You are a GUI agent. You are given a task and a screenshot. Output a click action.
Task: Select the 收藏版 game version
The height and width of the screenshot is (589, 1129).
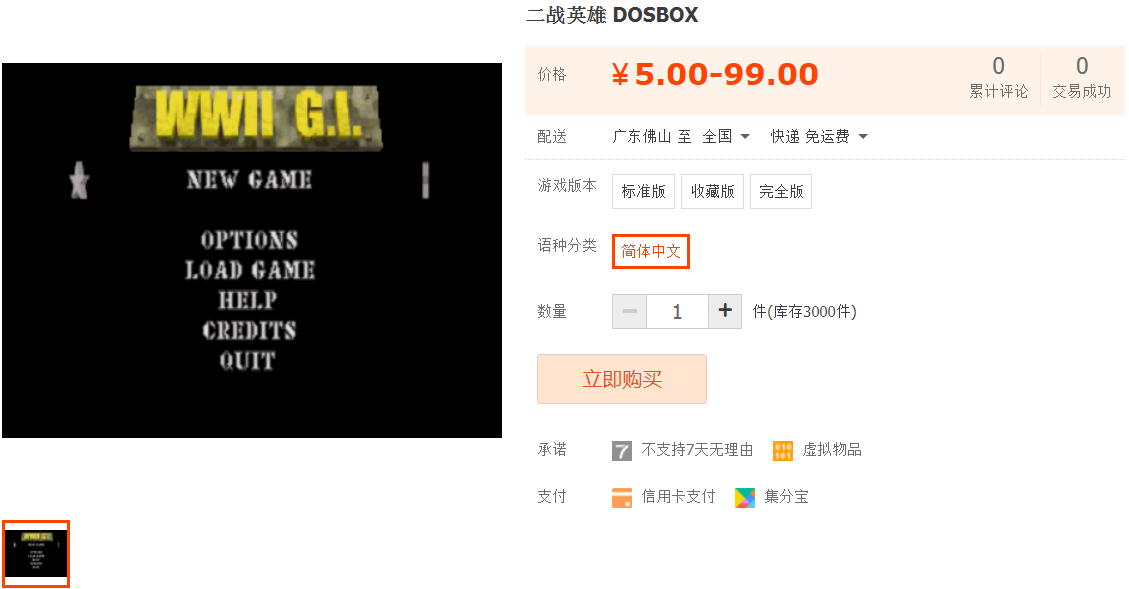click(712, 192)
